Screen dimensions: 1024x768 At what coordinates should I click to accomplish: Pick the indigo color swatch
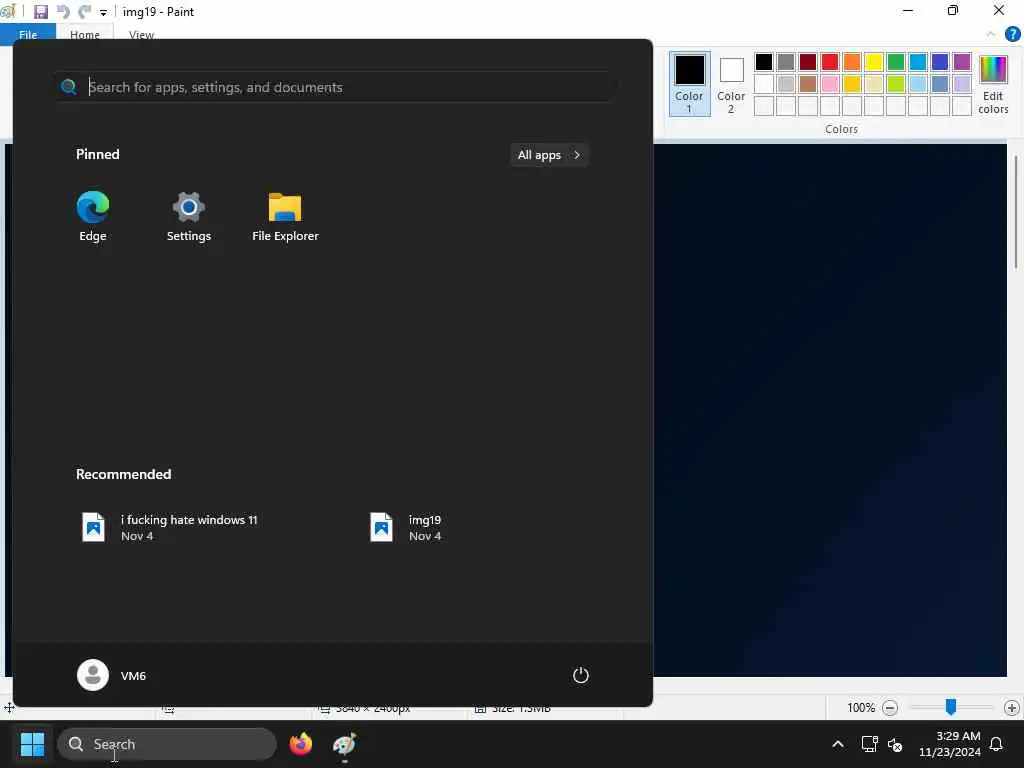click(x=940, y=61)
